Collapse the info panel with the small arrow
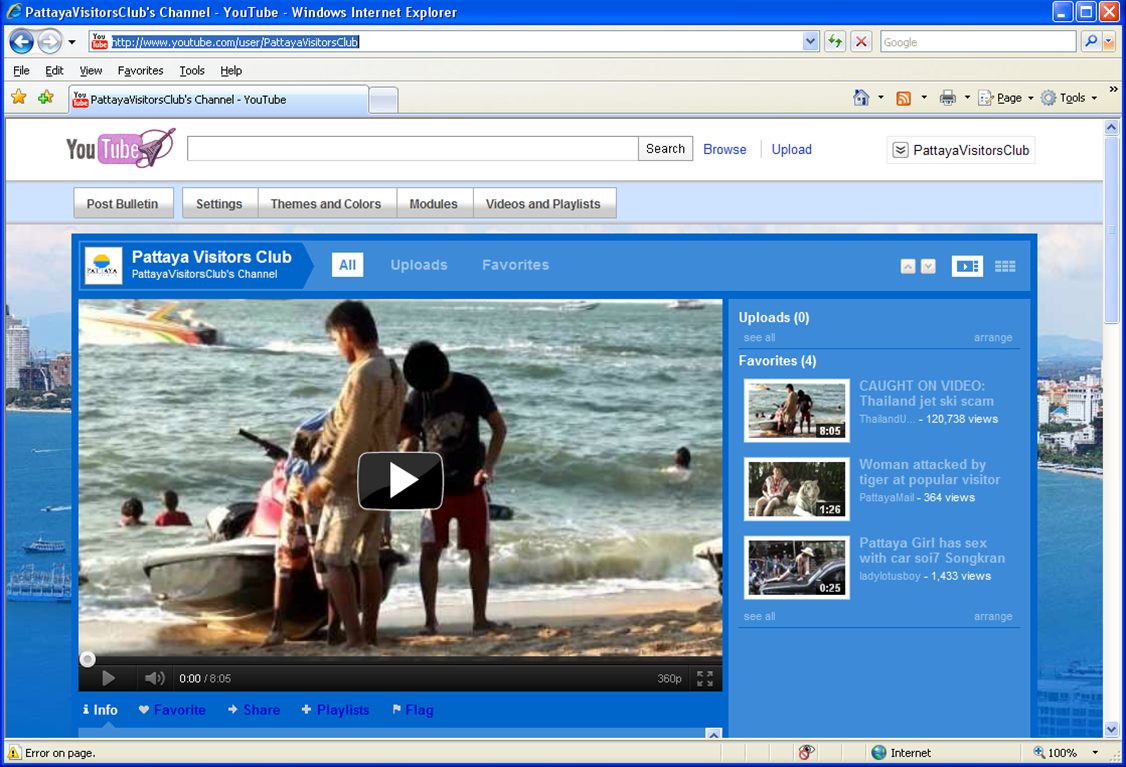Viewport: 1126px width, 767px height. coord(713,733)
